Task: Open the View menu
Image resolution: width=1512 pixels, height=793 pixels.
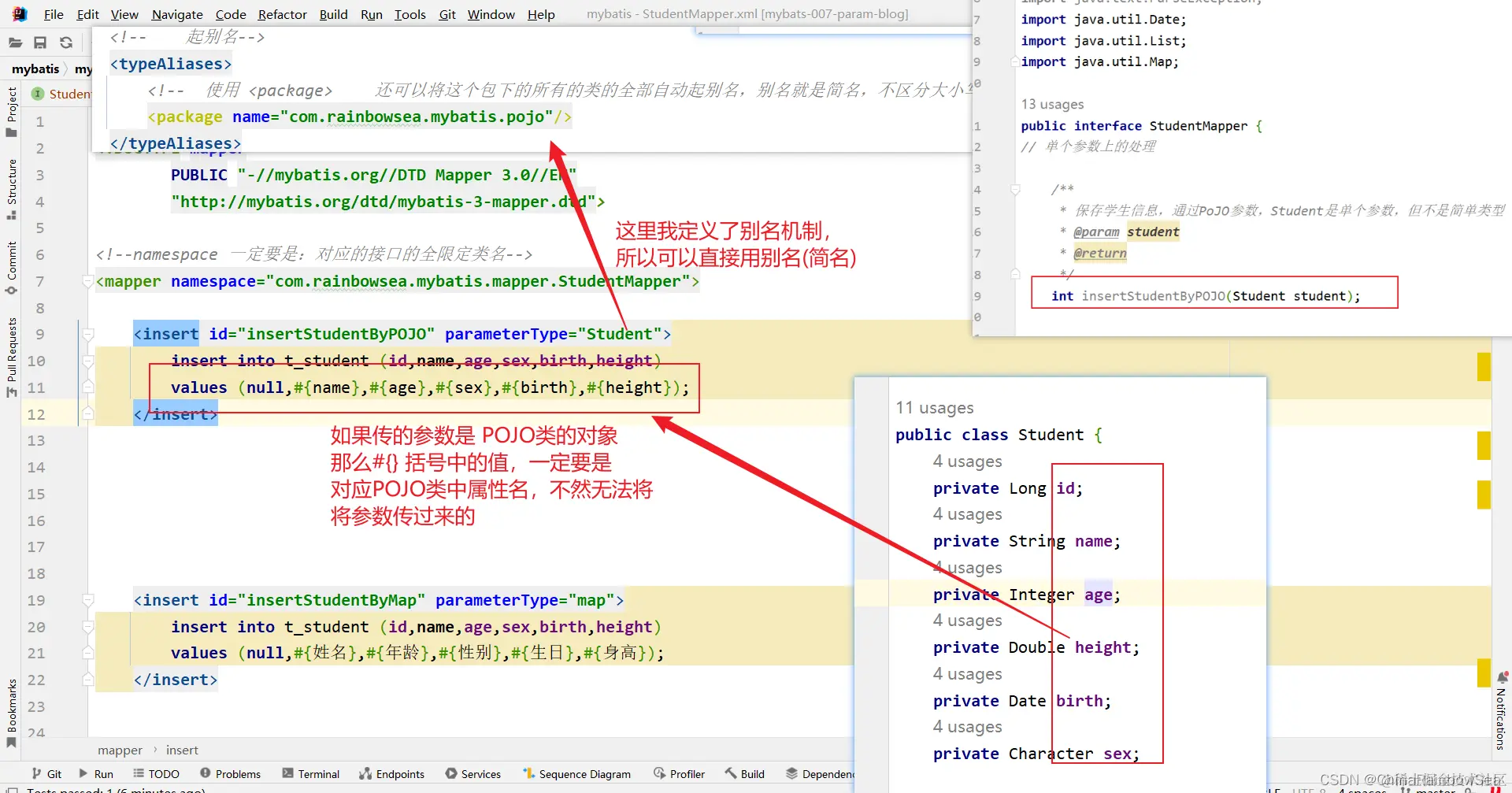Action: [124, 14]
